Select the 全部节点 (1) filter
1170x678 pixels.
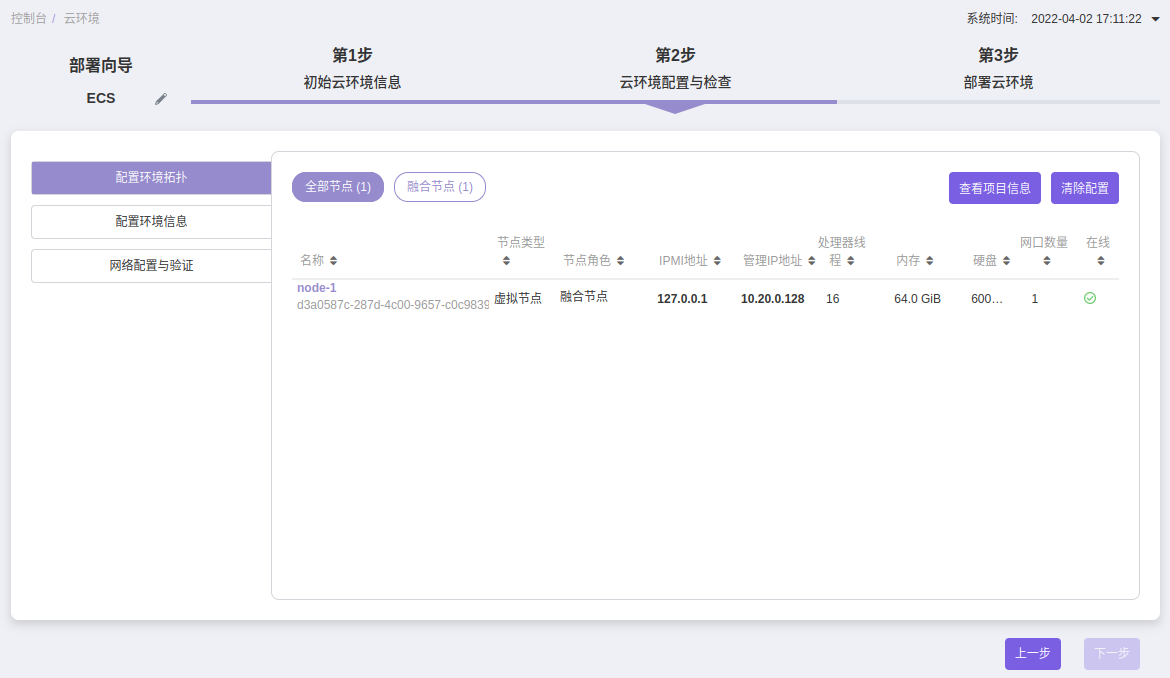pos(338,187)
